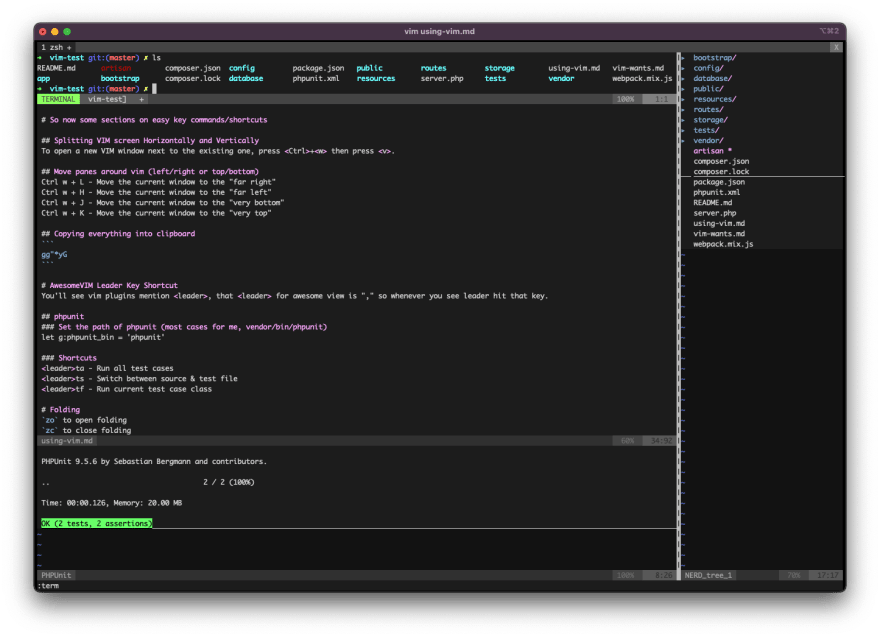Screen dimensions: 880x637
Task: Click the '<leader>tf - Run current test case class' line
Action: [x=126, y=389]
